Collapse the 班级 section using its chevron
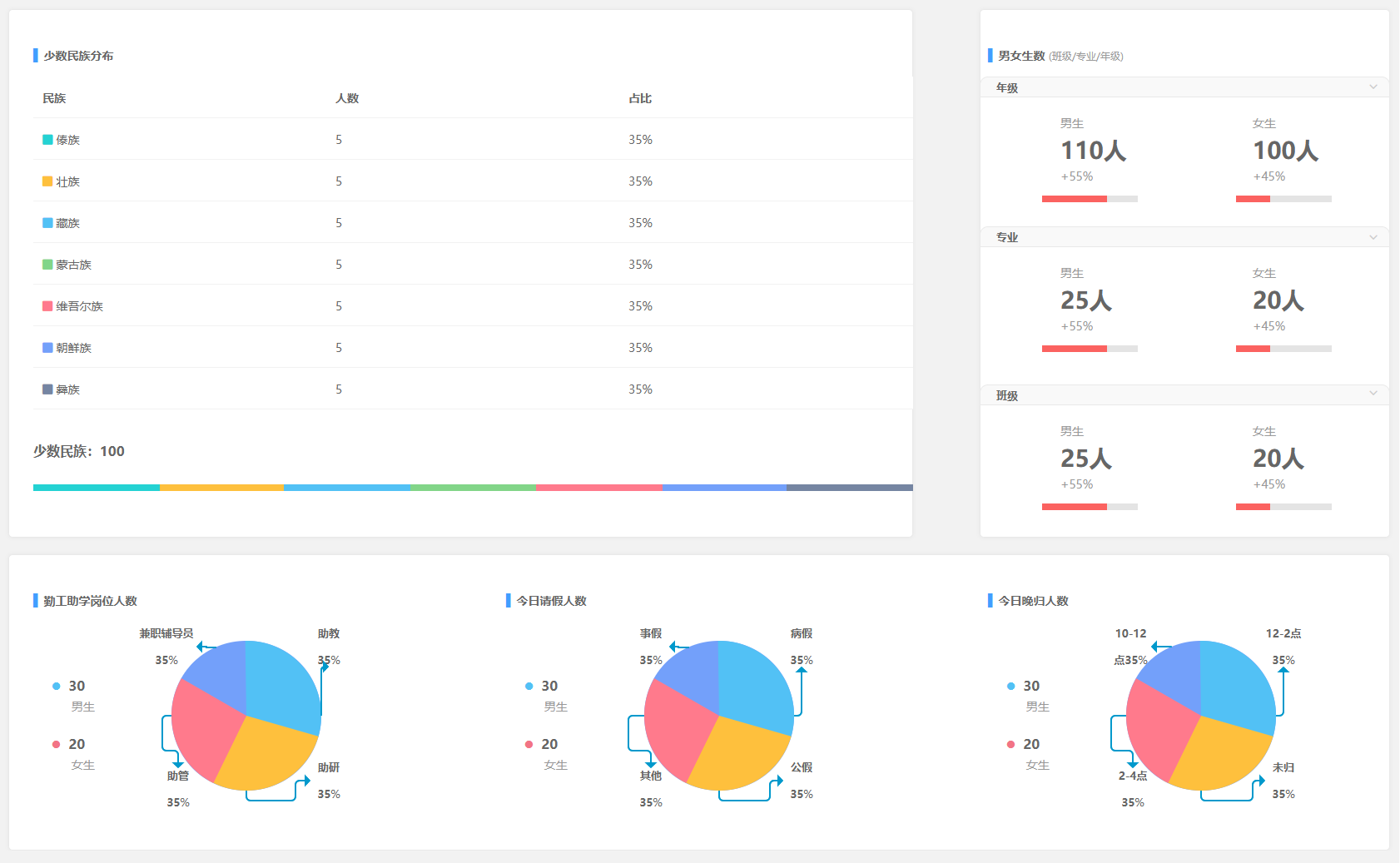 [x=1373, y=393]
